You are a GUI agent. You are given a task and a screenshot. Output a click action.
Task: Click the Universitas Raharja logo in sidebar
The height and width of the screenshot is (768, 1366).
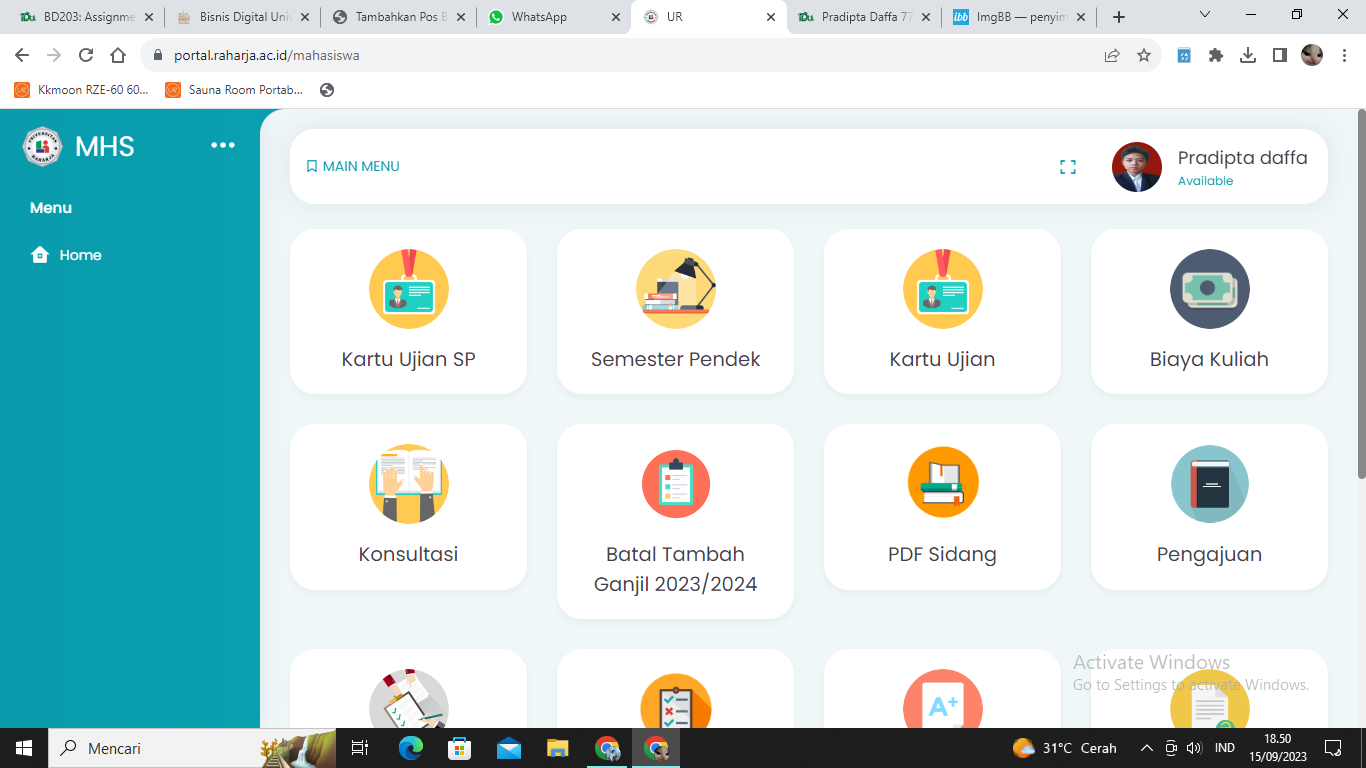(42, 146)
